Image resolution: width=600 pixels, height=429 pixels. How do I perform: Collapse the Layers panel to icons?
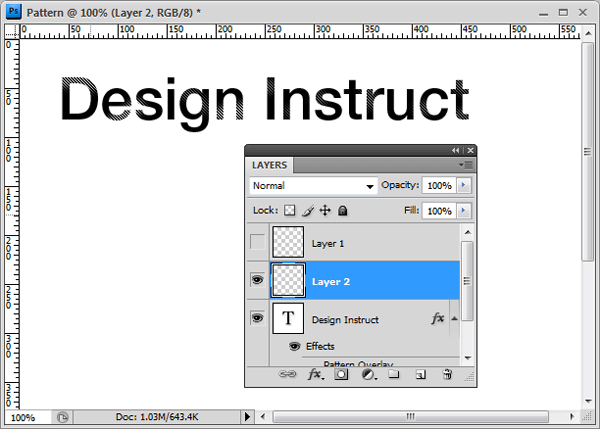pyautogui.click(x=455, y=150)
